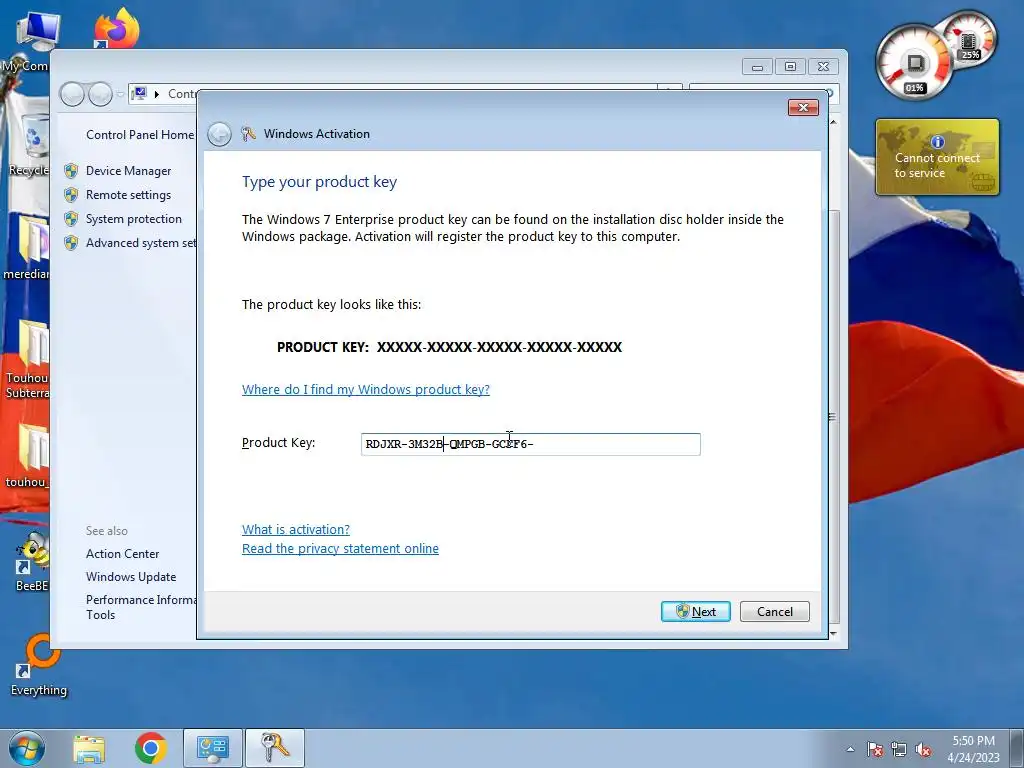
Task: Minimize the Control Panel window
Action: [758, 67]
